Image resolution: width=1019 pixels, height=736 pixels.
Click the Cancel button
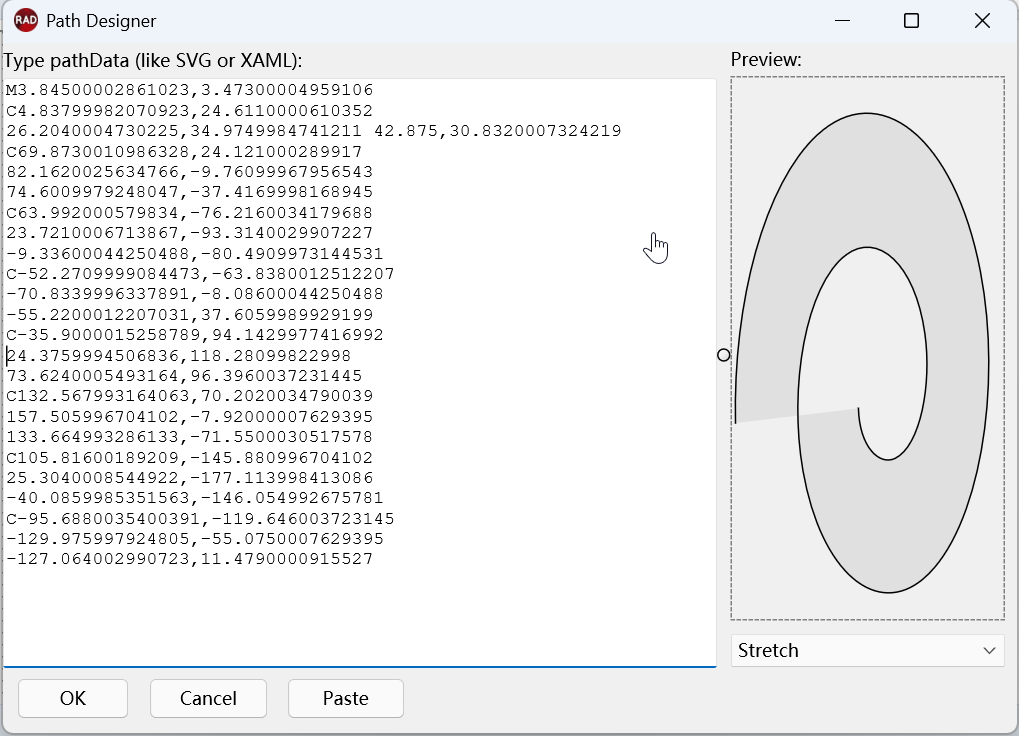tap(208, 698)
